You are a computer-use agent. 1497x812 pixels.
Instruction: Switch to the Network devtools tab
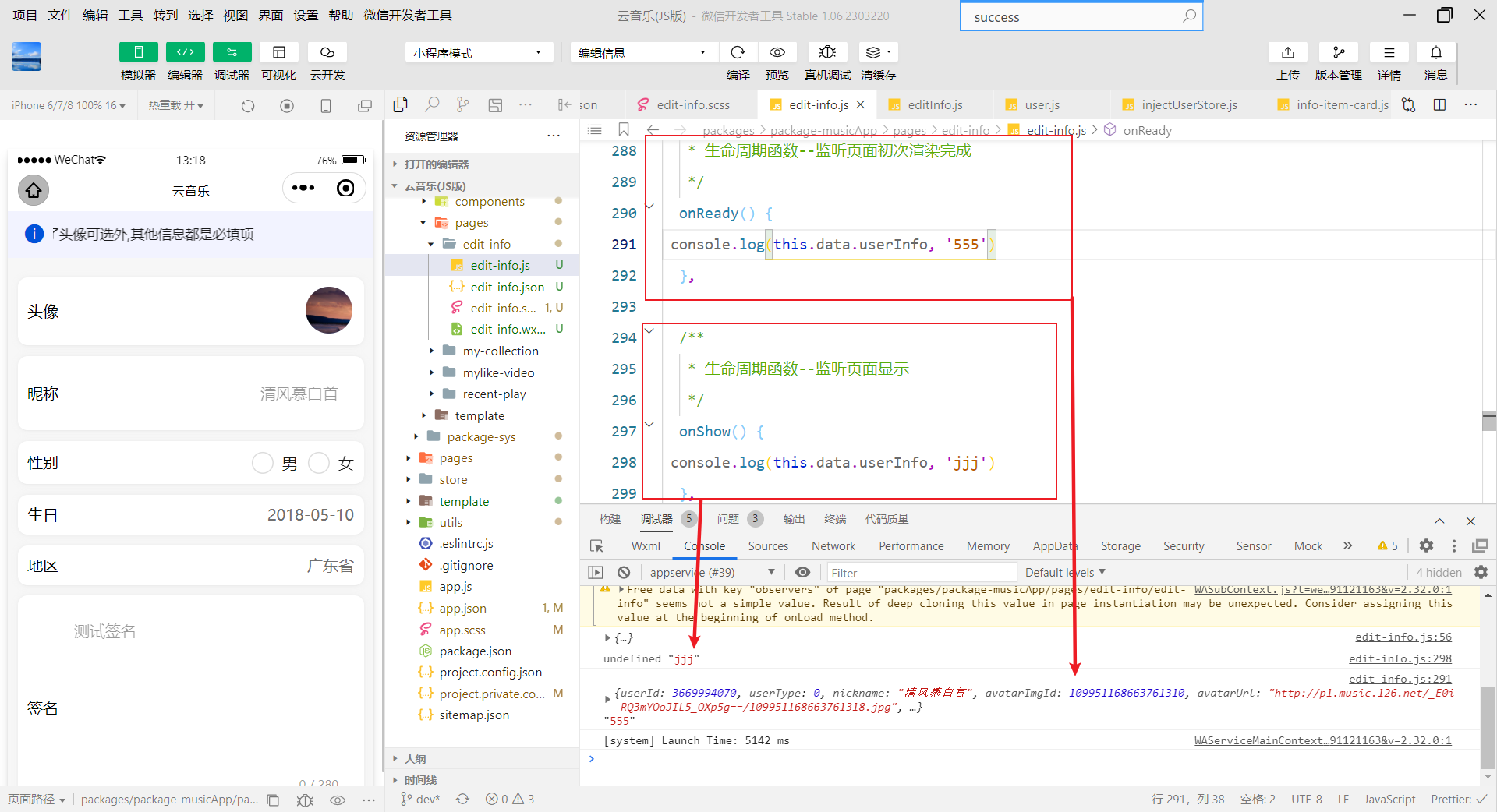(833, 546)
